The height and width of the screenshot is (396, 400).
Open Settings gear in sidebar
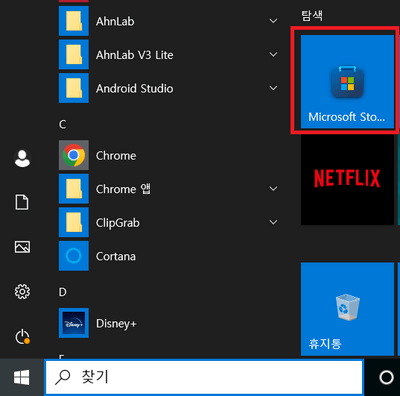[22, 292]
